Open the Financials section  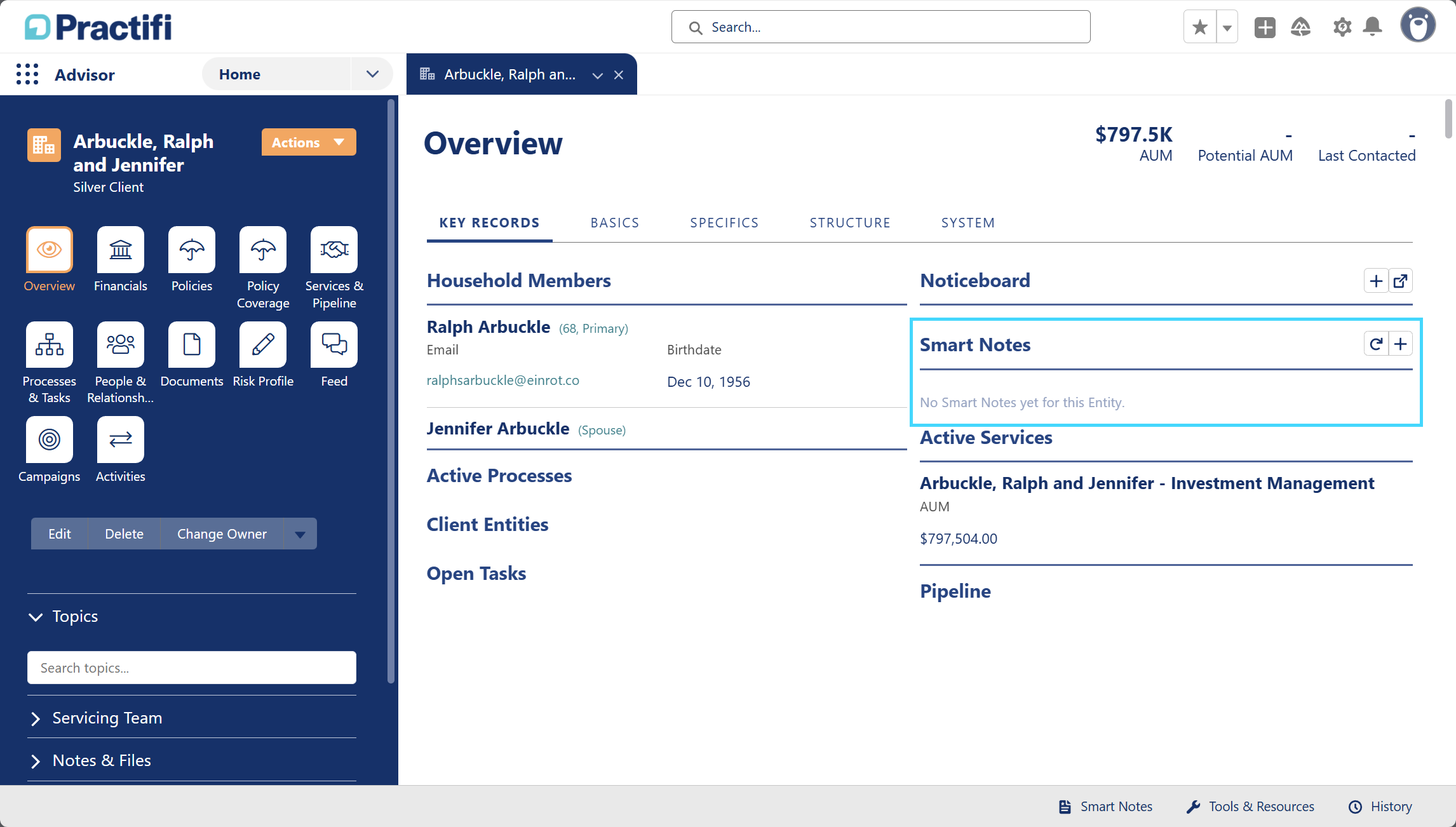coord(121,250)
